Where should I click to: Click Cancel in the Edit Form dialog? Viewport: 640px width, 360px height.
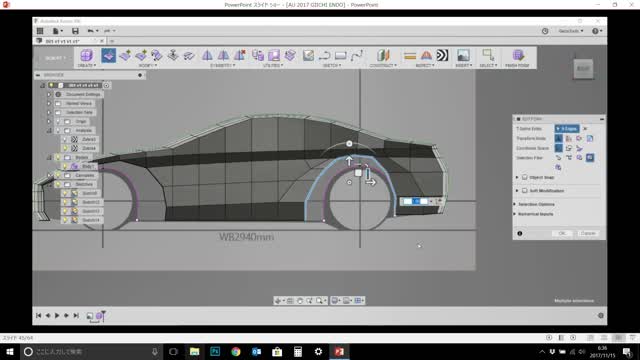(588, 233)
